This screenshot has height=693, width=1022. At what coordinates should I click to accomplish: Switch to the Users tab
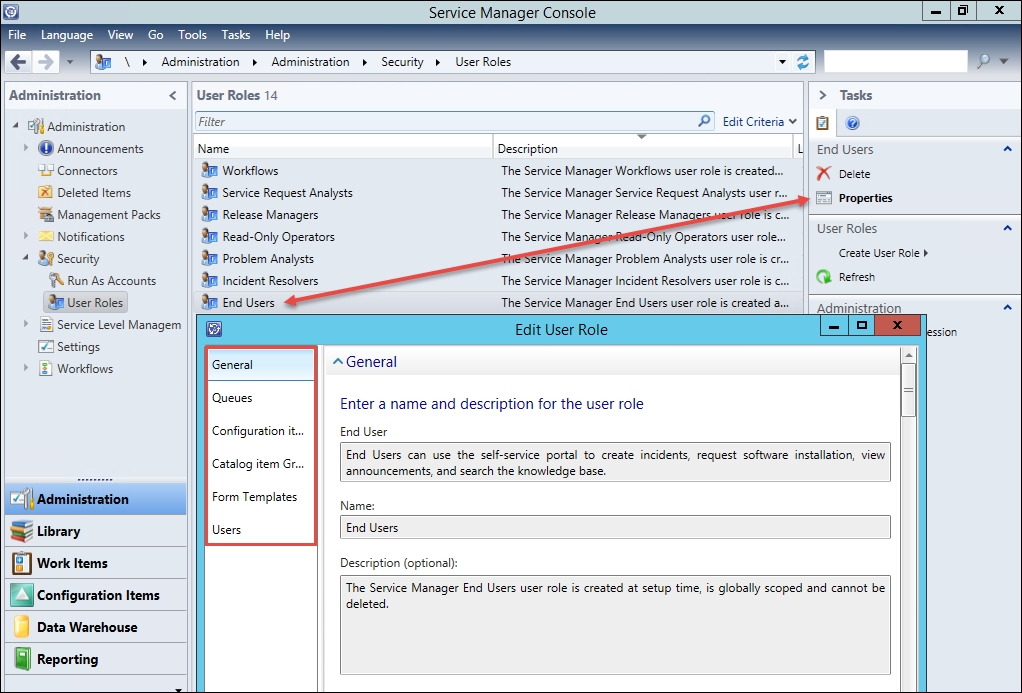pos(260,529)
